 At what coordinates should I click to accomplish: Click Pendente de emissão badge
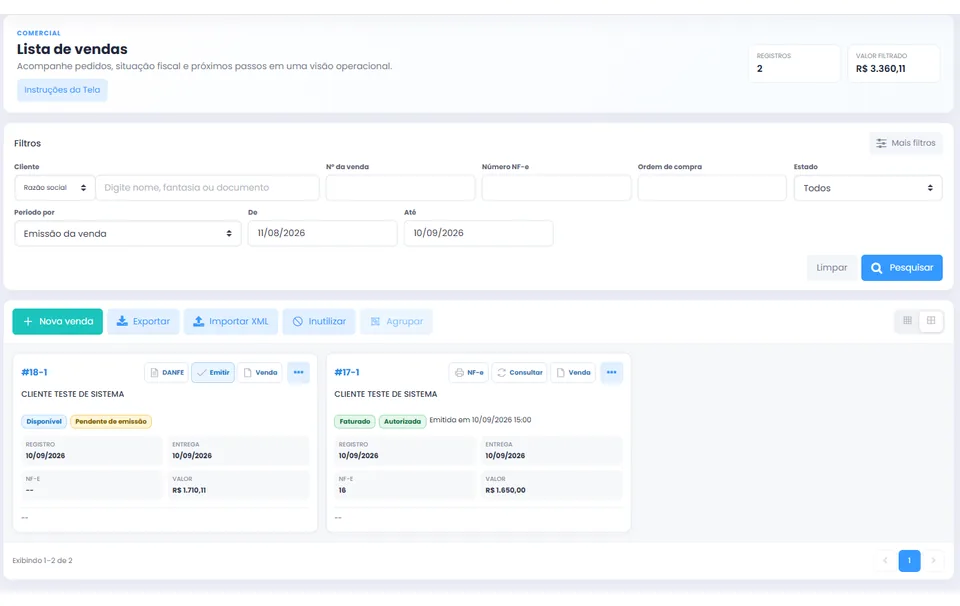(111, 422)
